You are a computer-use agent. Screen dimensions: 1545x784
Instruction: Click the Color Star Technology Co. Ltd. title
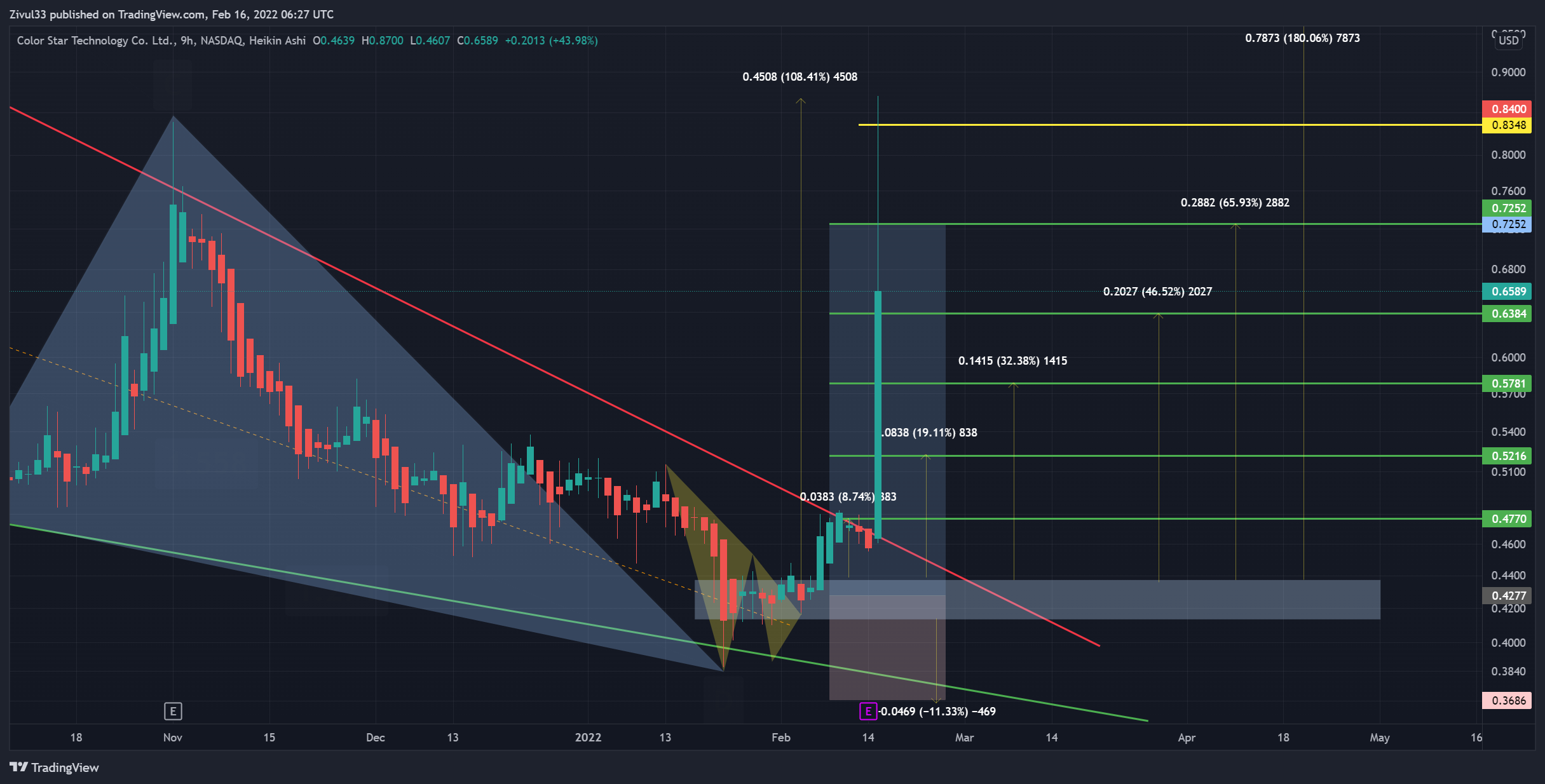(x=96, y=41)
